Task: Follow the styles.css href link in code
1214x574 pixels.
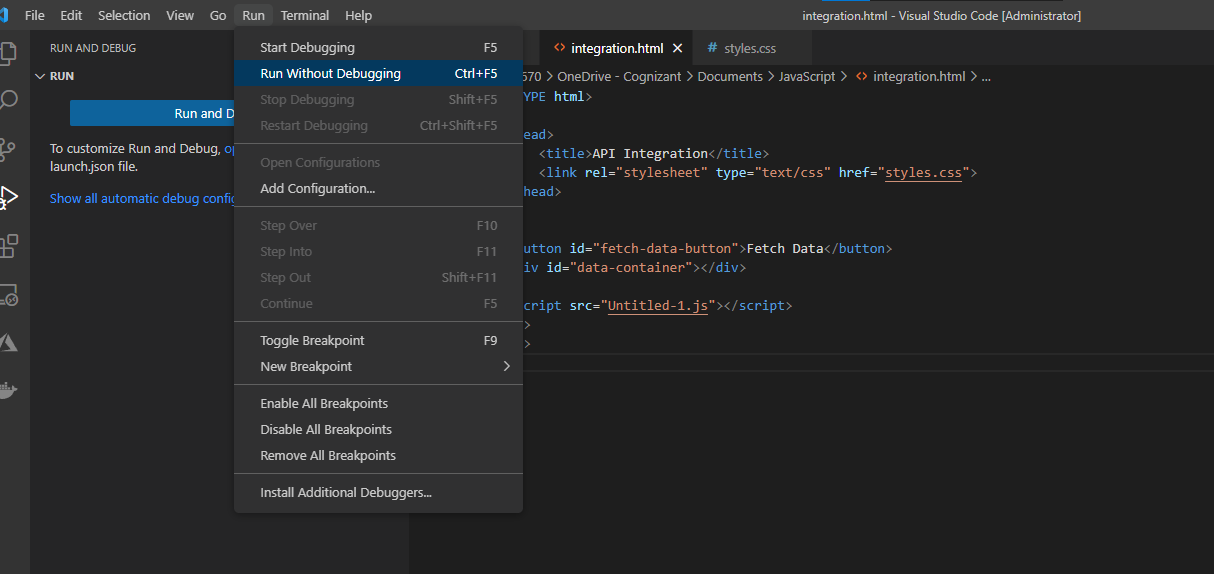Action: (924, 173)
